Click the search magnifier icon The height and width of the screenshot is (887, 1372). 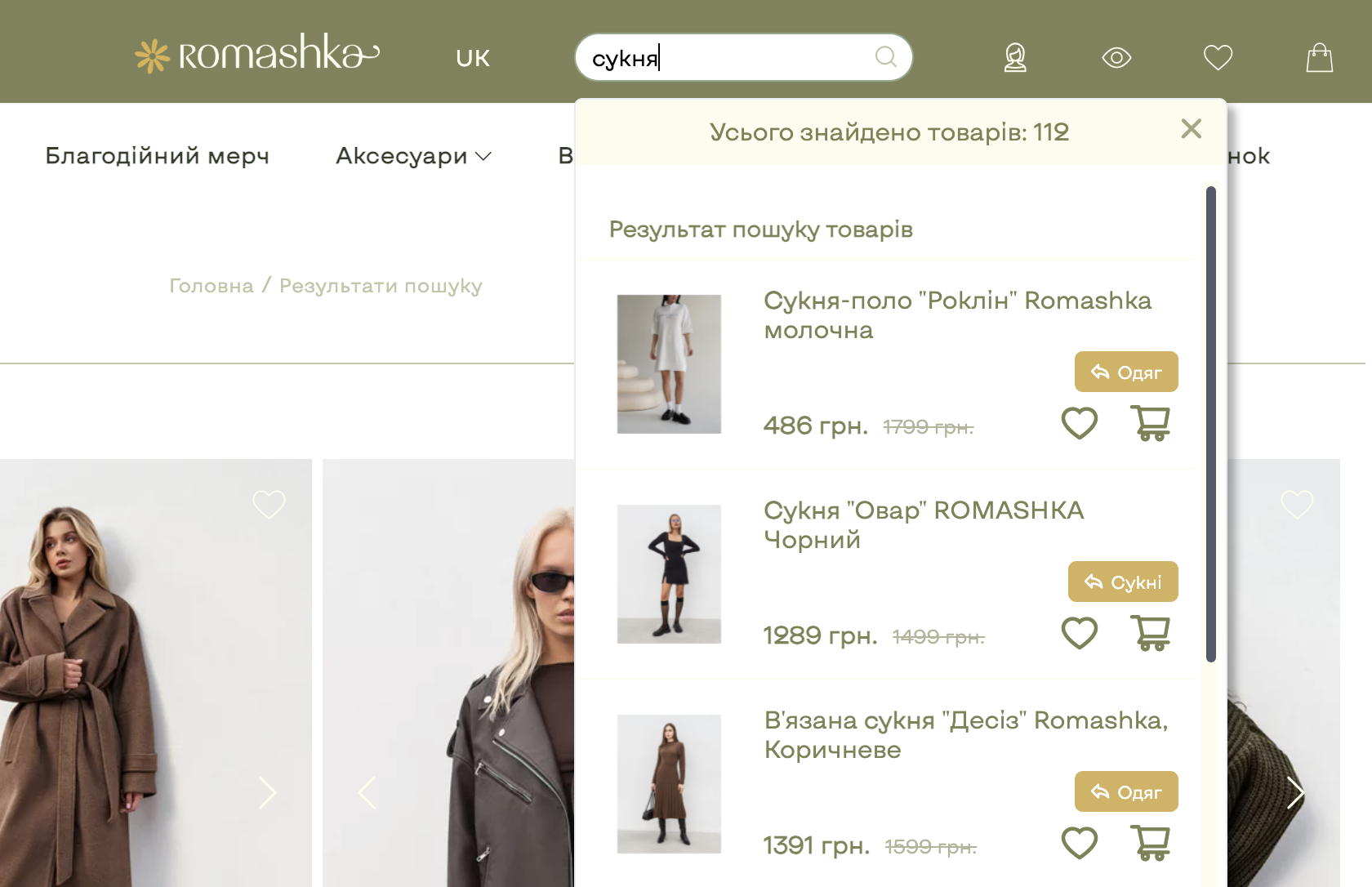click(885, 56)
